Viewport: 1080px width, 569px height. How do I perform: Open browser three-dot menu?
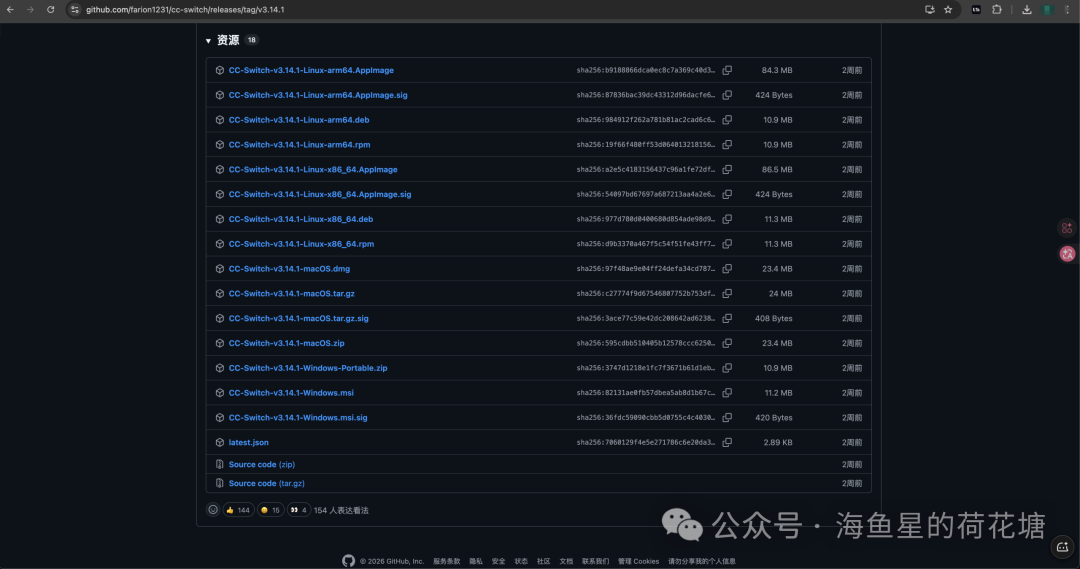(1068, 10)
